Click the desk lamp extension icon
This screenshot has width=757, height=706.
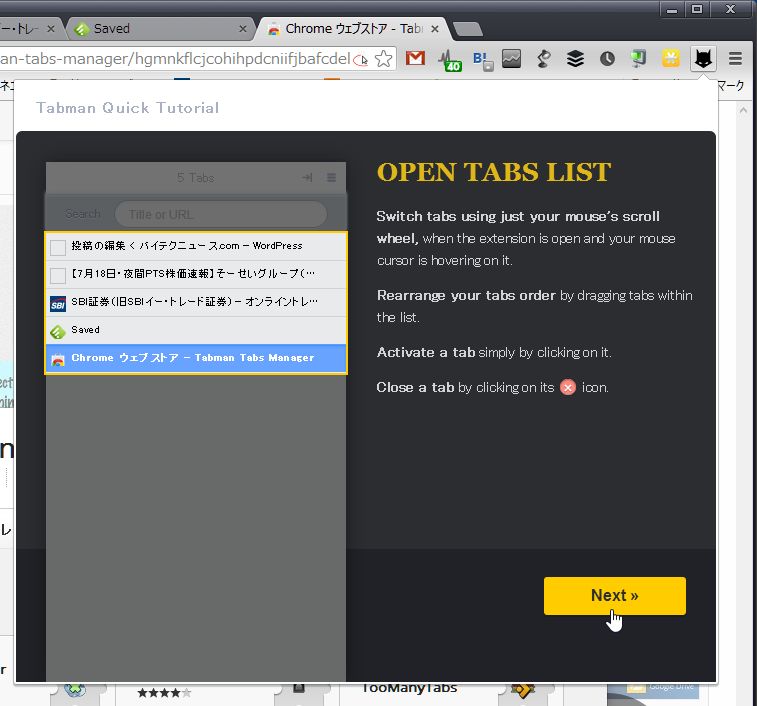point(544,59)
